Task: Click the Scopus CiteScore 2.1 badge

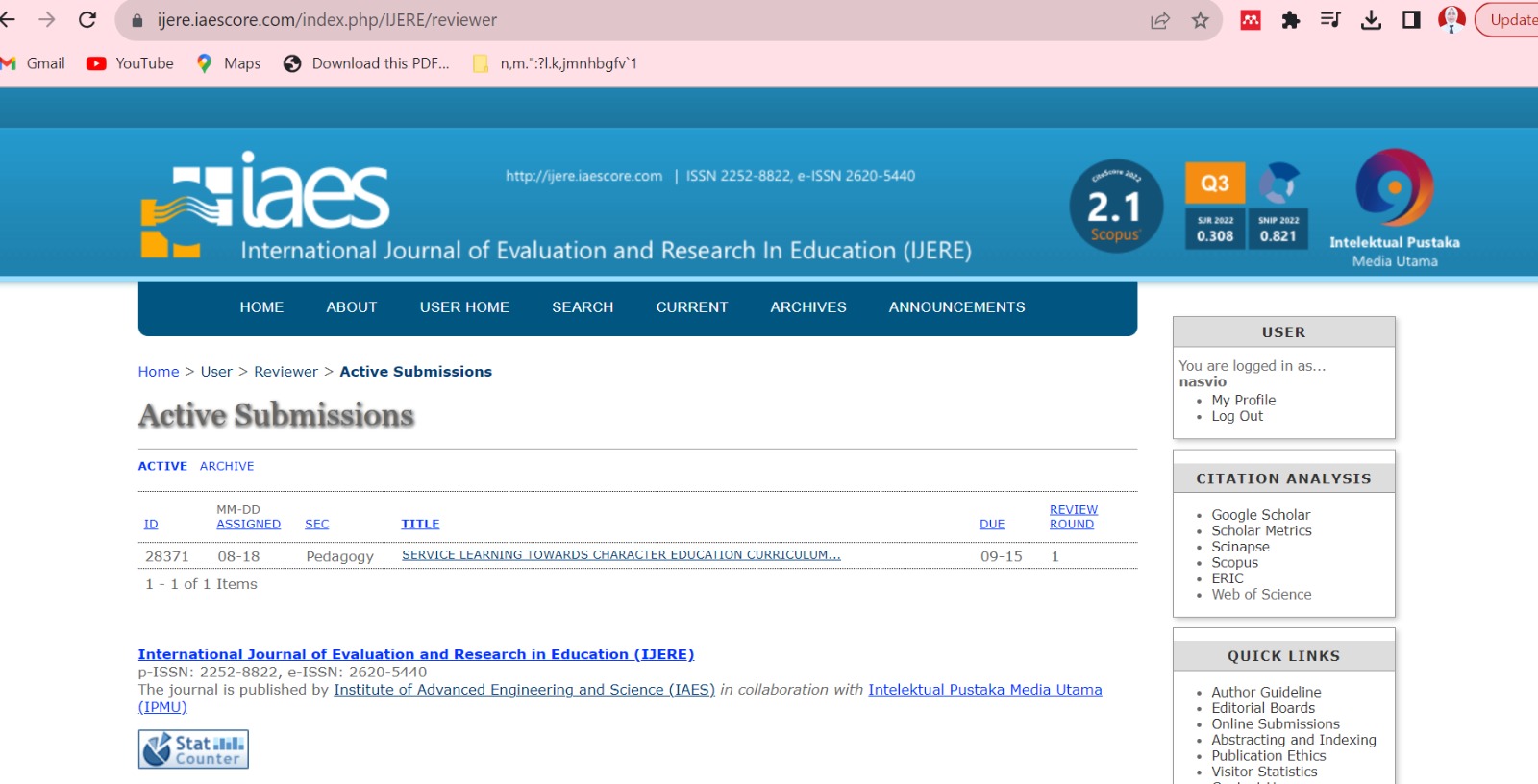Action: [x=1115, y=207]
